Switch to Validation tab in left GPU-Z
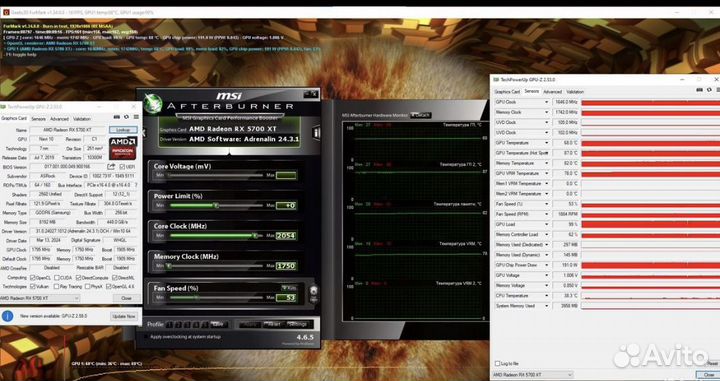The height and width of the screenshot is (381, 720). [x=82, y=119]
